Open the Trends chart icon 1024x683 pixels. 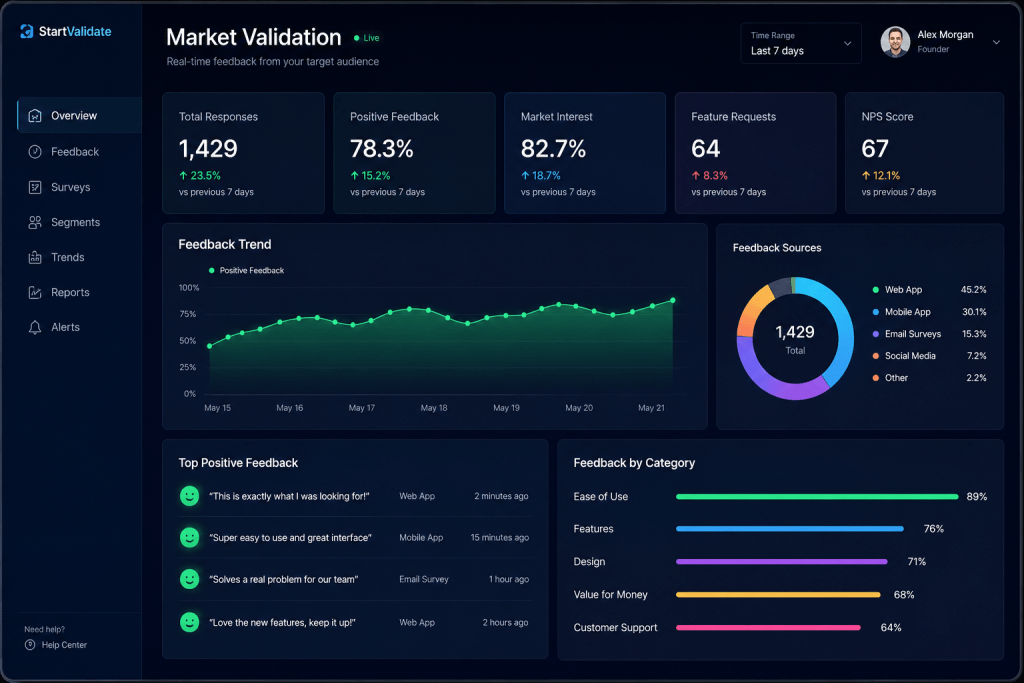pos(35,257)
